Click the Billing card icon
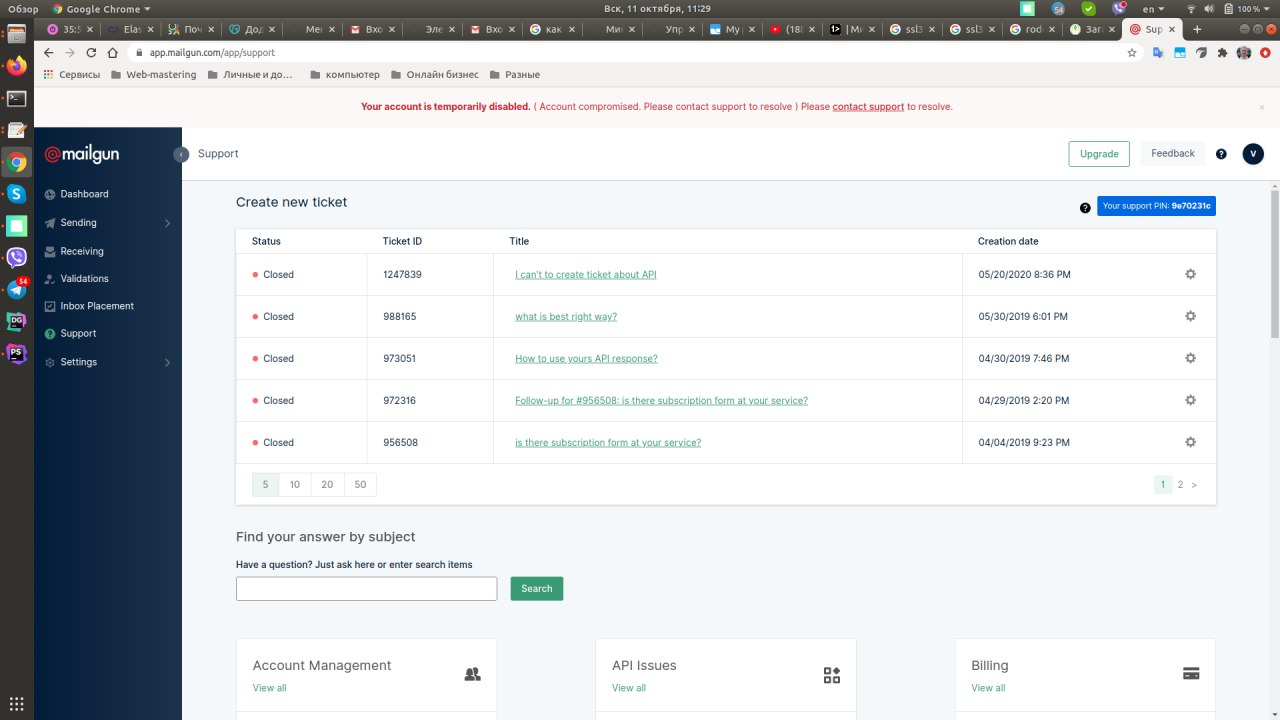Screen dimensions: 1280x720 tap(1191, 674)
